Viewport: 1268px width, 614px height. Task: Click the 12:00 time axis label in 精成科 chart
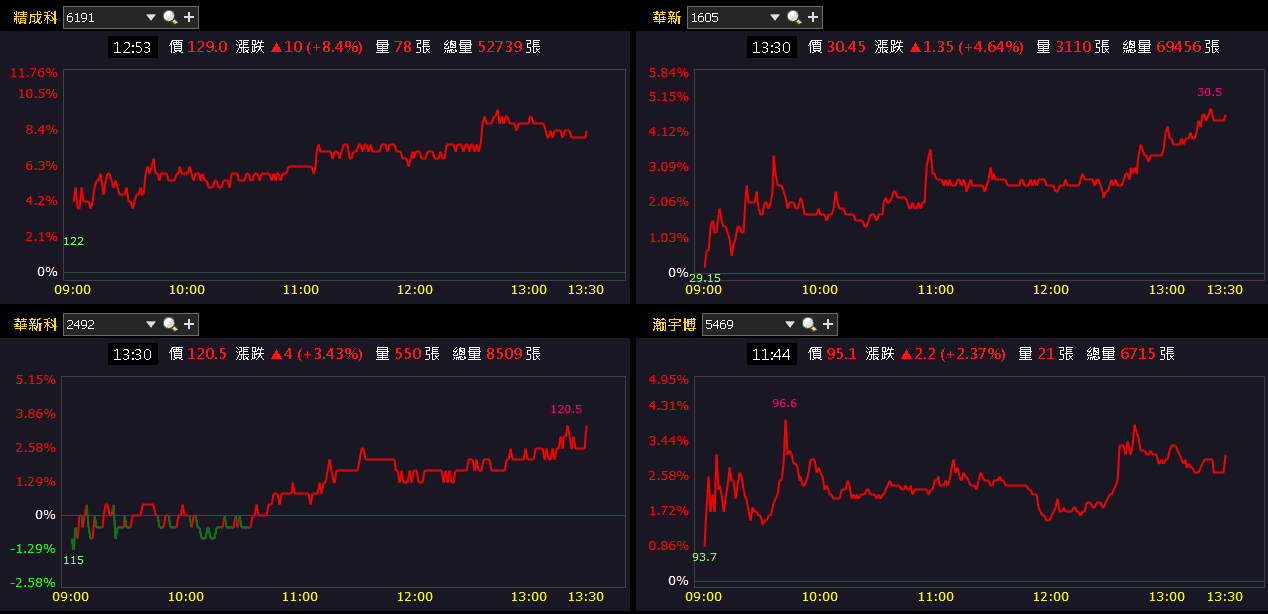[414, 290]
